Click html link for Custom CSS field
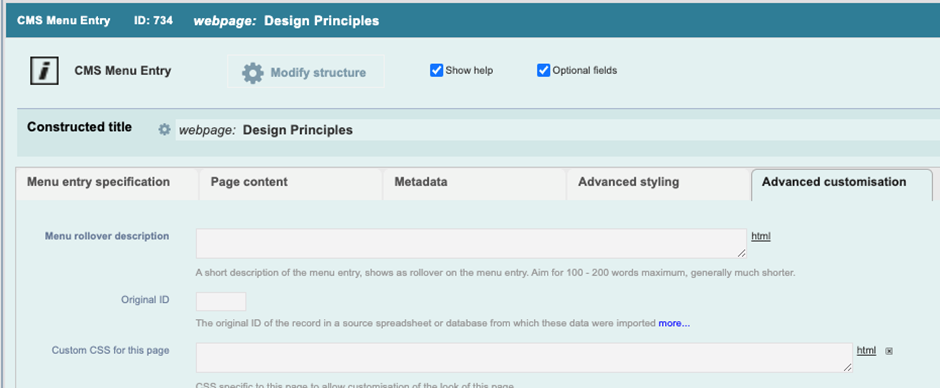 (x=866, y=350)
